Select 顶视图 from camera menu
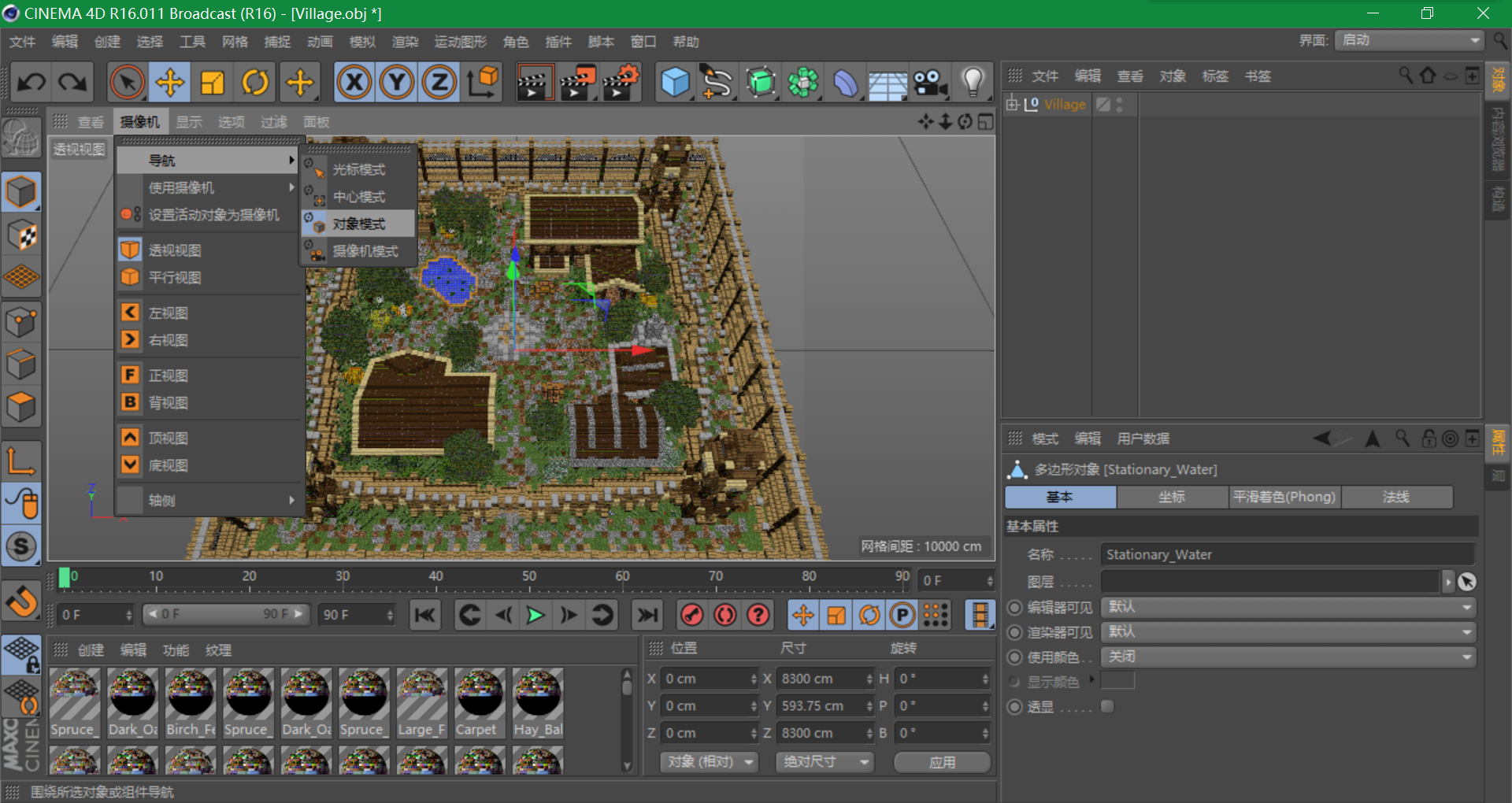This screenshot has width=1512, height=803. pos(209,438)
